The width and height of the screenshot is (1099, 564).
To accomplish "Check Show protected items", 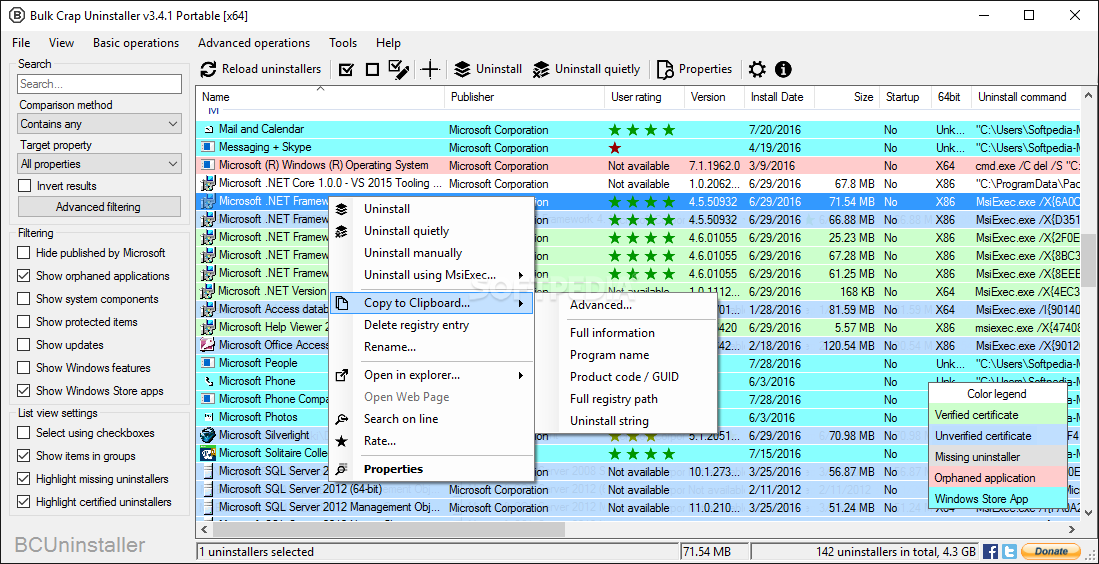I will pyautogui.click(x=24, y=322).
